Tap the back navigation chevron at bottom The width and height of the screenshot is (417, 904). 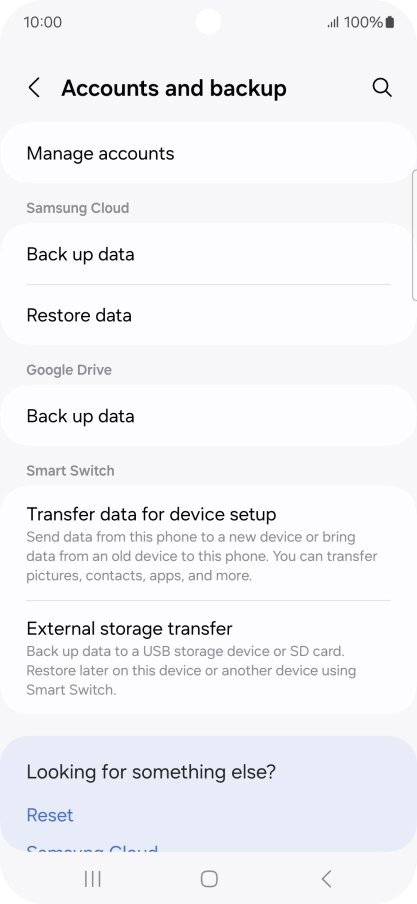[x=326, y=879]
